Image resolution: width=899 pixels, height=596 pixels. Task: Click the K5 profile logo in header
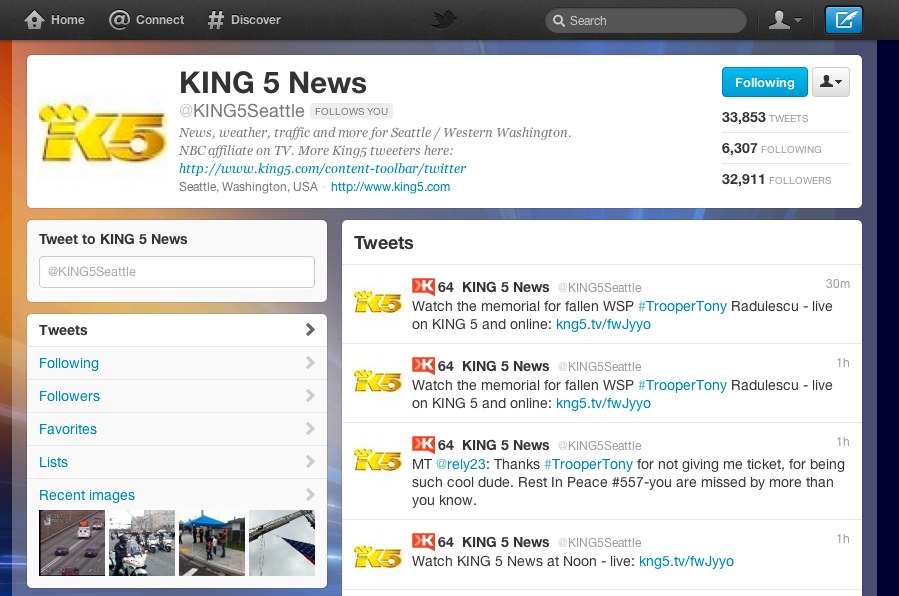(101, 133)
